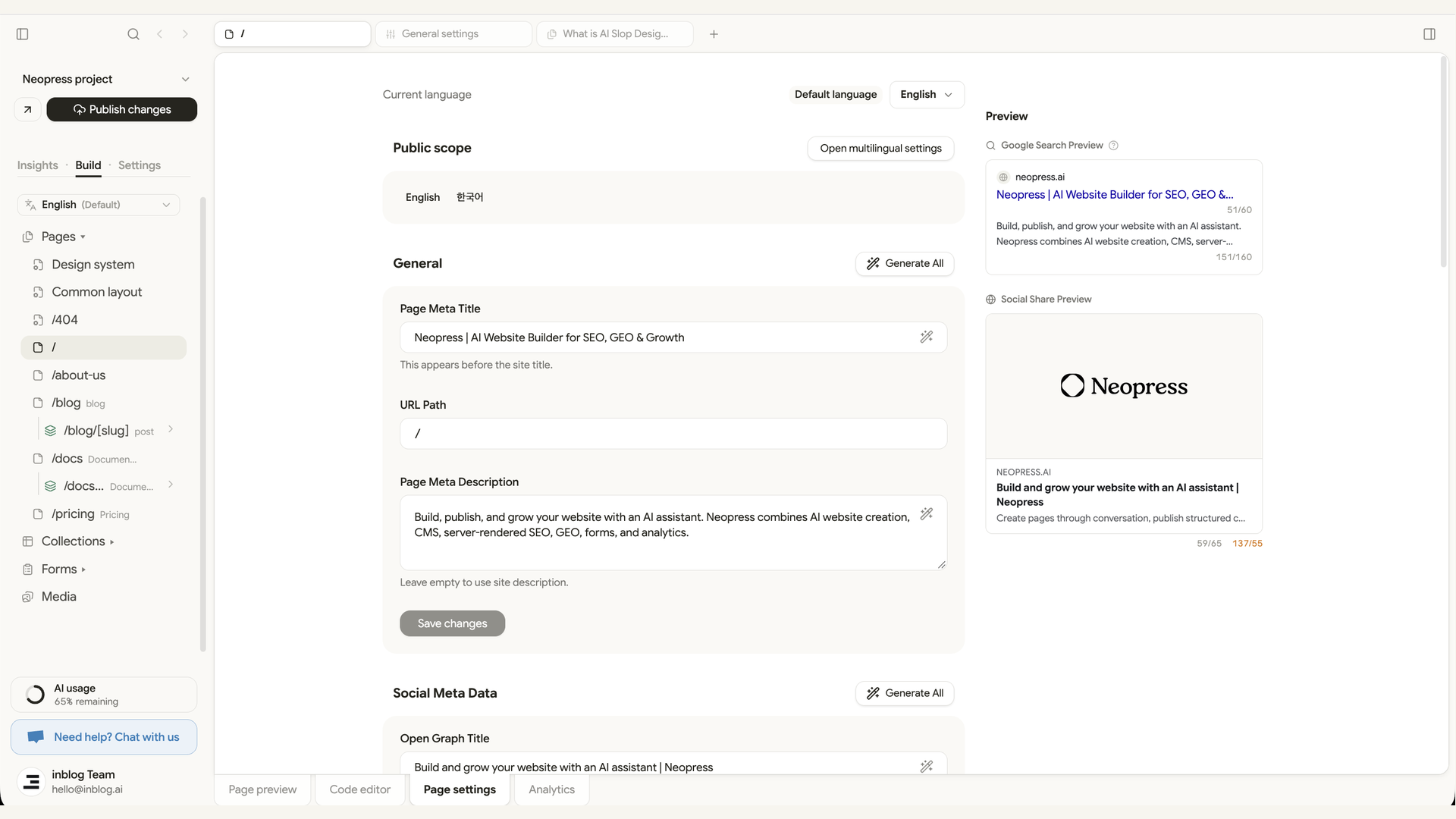Open multilingual settings

[x=880, y=148]
